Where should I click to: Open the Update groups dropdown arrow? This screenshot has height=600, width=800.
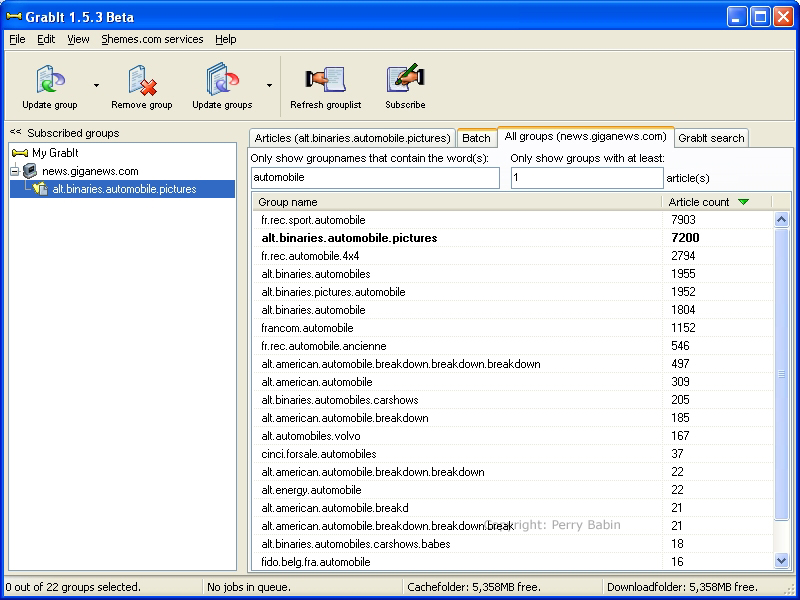pyautogui.click(x=269, y=86)
